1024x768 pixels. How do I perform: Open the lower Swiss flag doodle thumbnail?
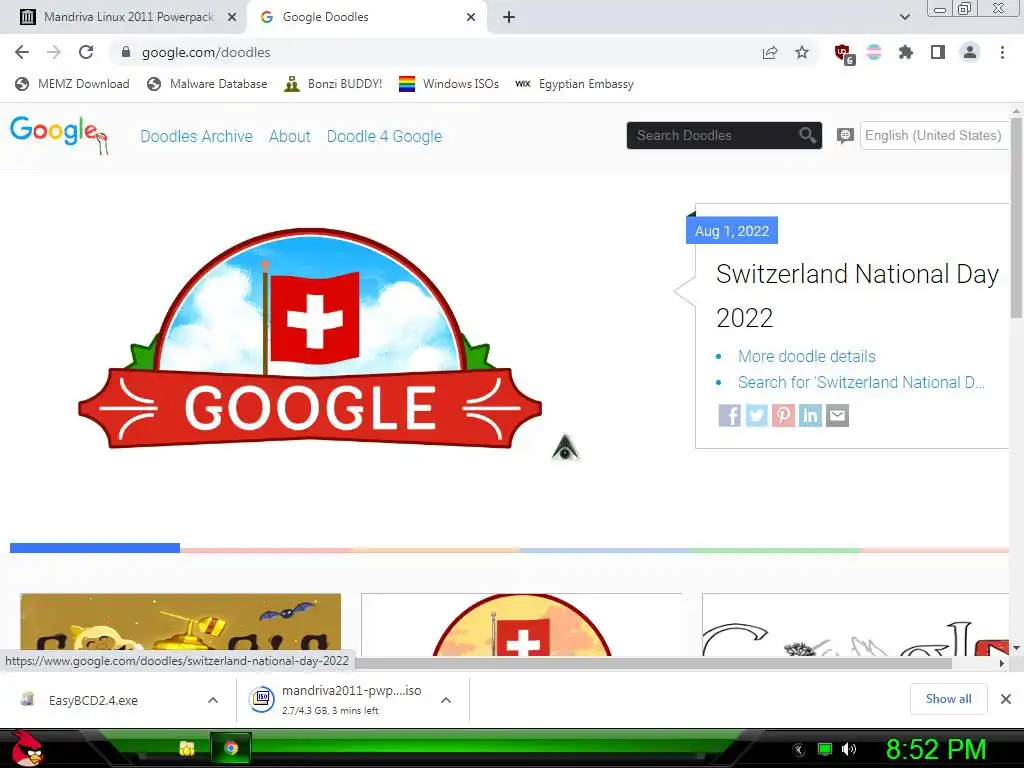[x=521, y=624]
